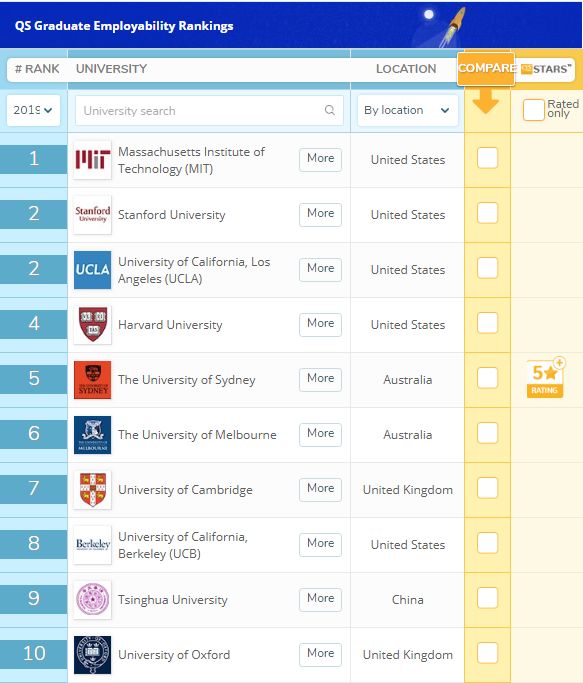This screenshot has height=683, width=583.
Task: Click rank number 10
Action: [x=34, y=653]
